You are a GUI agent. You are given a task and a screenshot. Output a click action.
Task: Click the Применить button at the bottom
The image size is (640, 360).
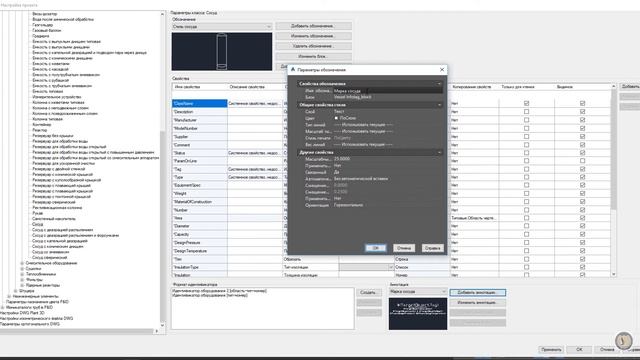click(x=551, y=349)
